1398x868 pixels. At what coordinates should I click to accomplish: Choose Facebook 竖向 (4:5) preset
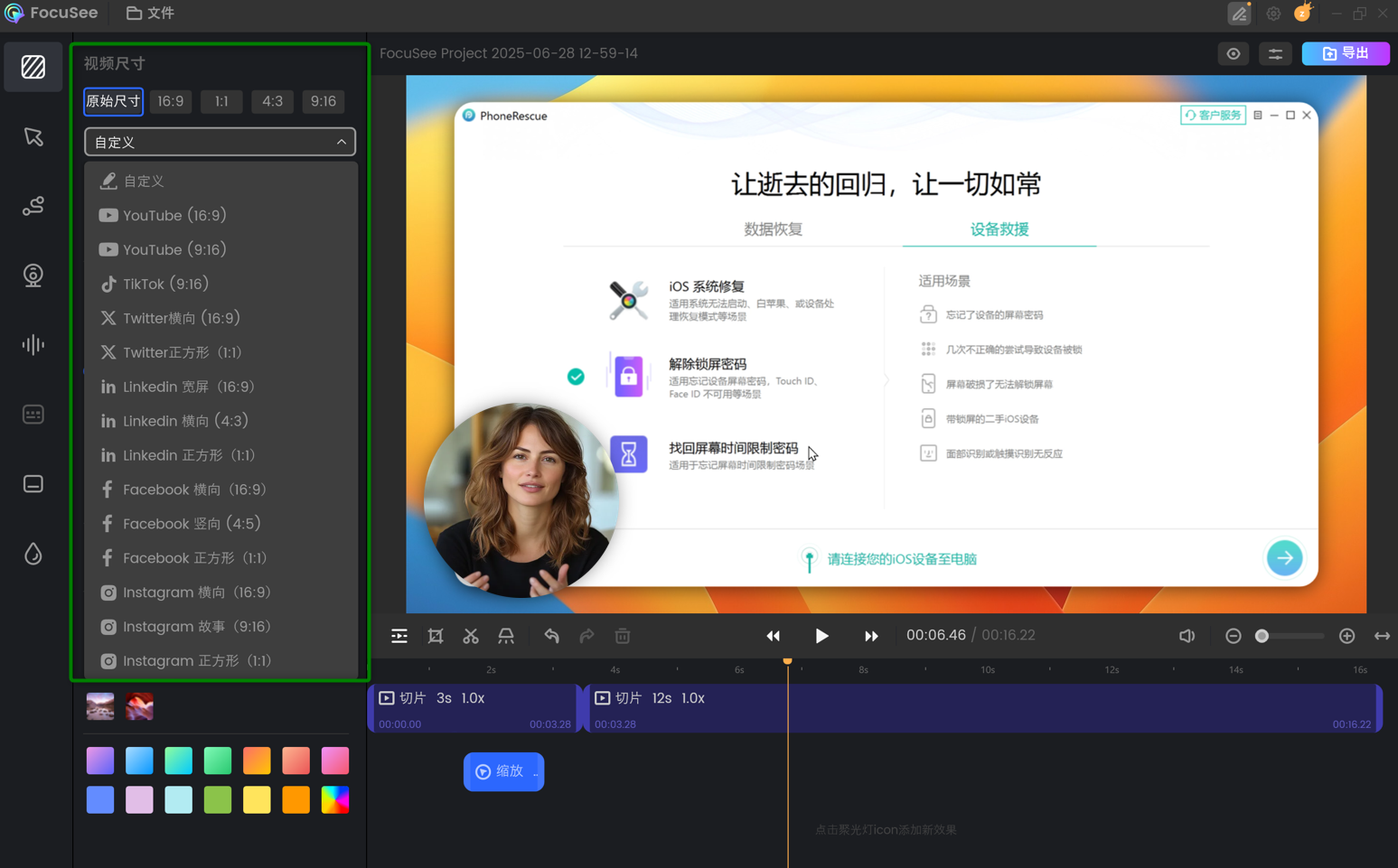[x=221, y=525]
